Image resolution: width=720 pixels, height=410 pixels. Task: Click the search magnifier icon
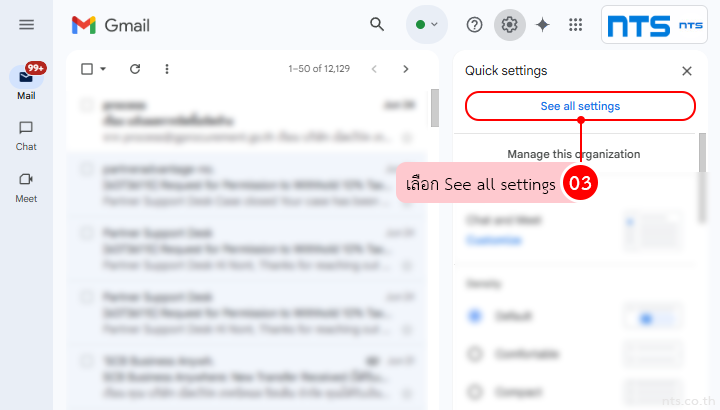pyautogui.click(x=377, y=25)
